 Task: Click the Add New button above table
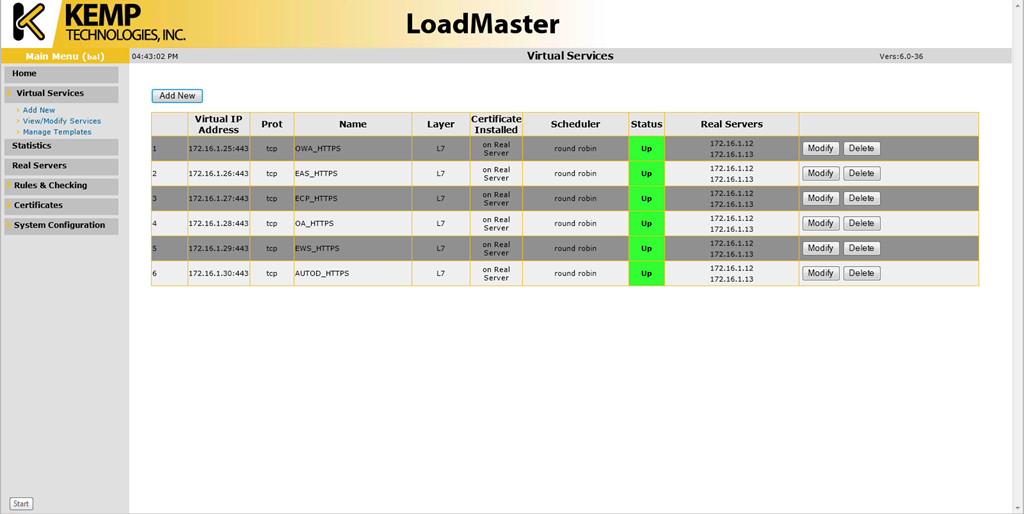pos(177,95)
